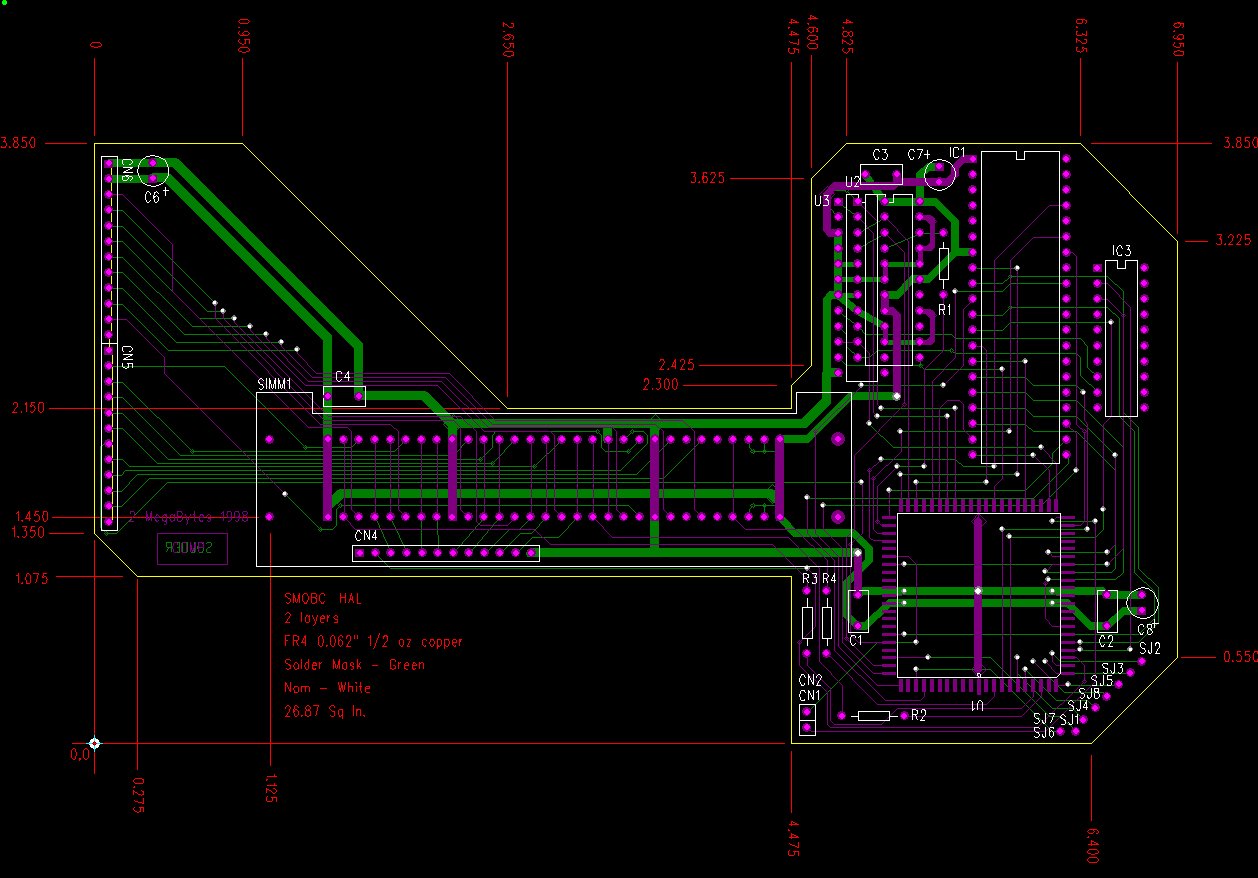Click the 'Solder Mask - Green' note line
Viewport: 1258px width, 878px height.
354,665
